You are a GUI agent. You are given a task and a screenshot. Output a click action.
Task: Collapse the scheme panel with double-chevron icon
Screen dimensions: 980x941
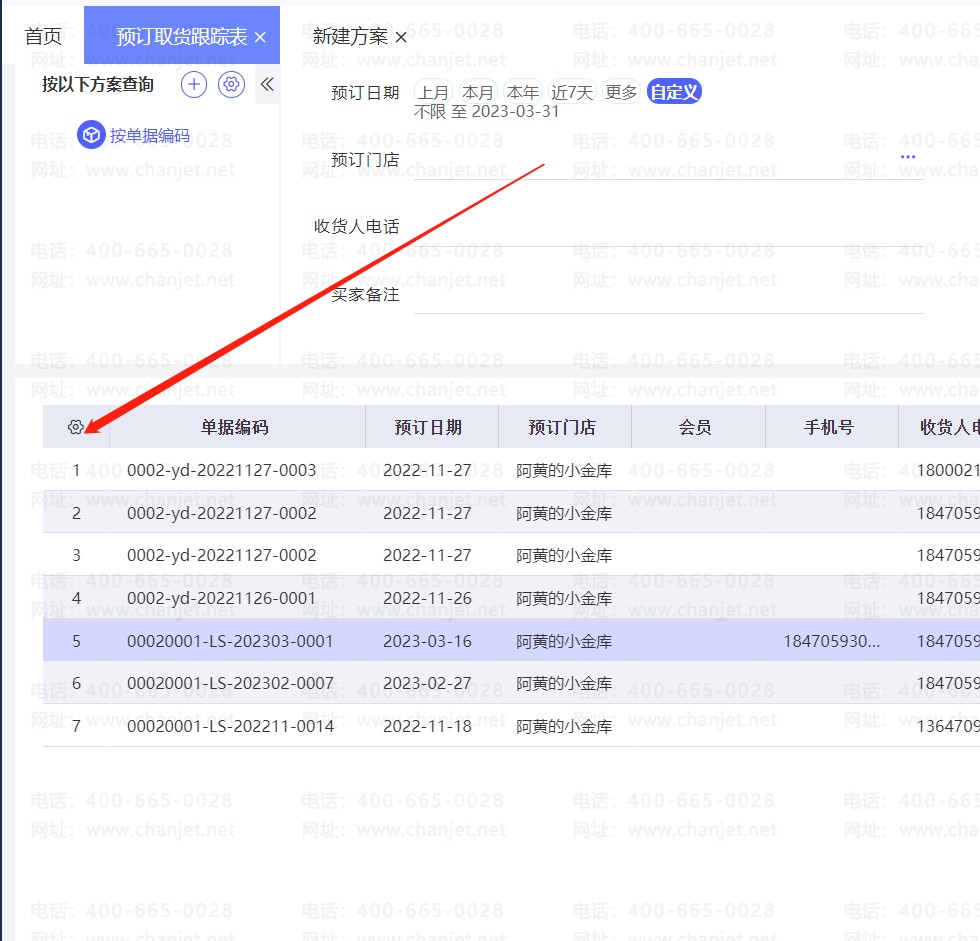click(x=268, y=84)
